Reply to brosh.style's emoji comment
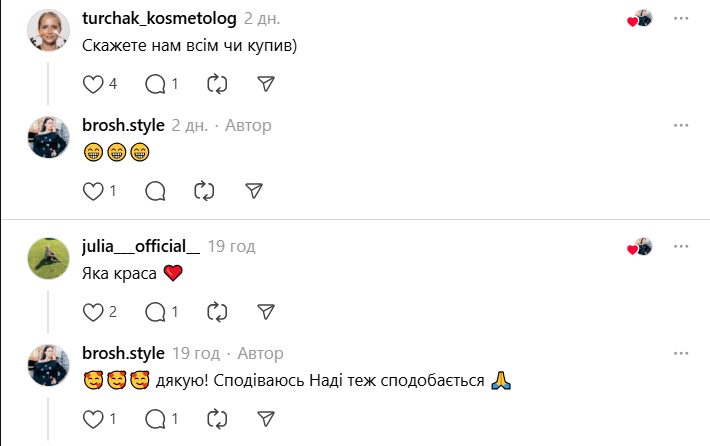710x446 pixels. pos(155,191)
